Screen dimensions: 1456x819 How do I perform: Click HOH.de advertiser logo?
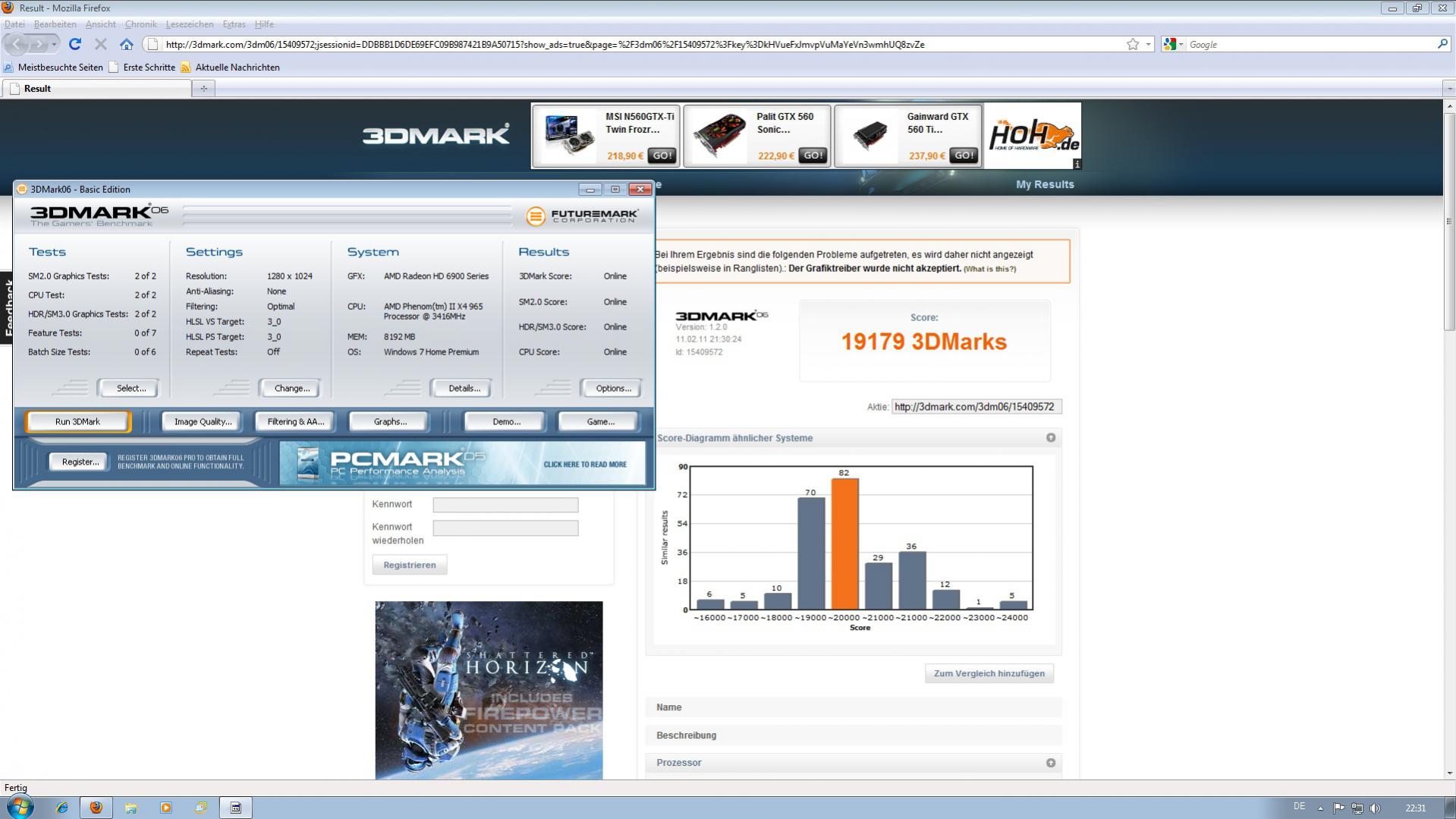coord(1033,137)
